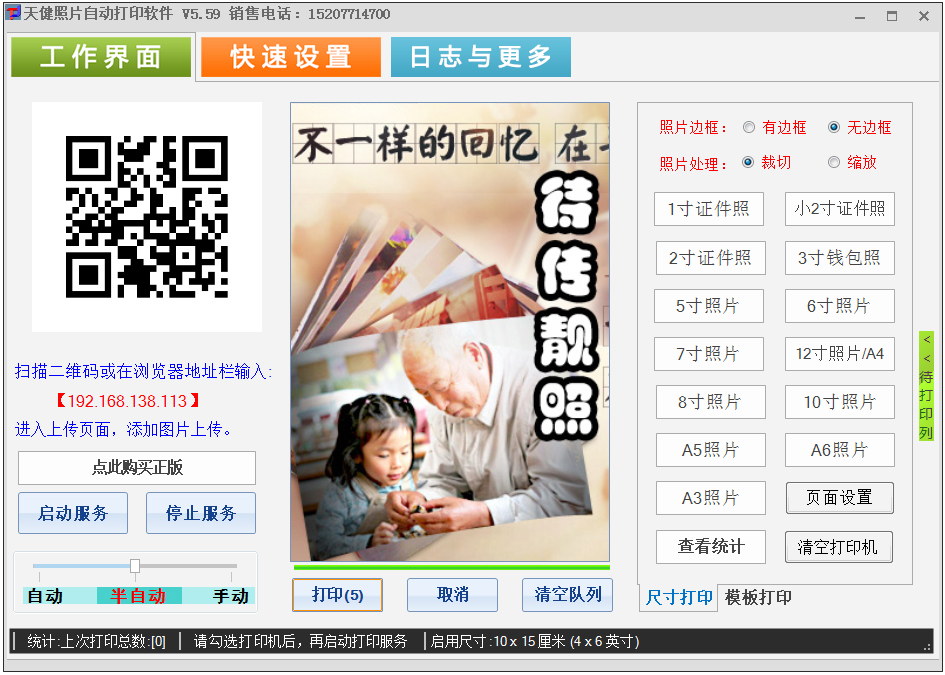Close the 天健照片自动打印软件 window
945x675 pixels.
tap(924, 16)
